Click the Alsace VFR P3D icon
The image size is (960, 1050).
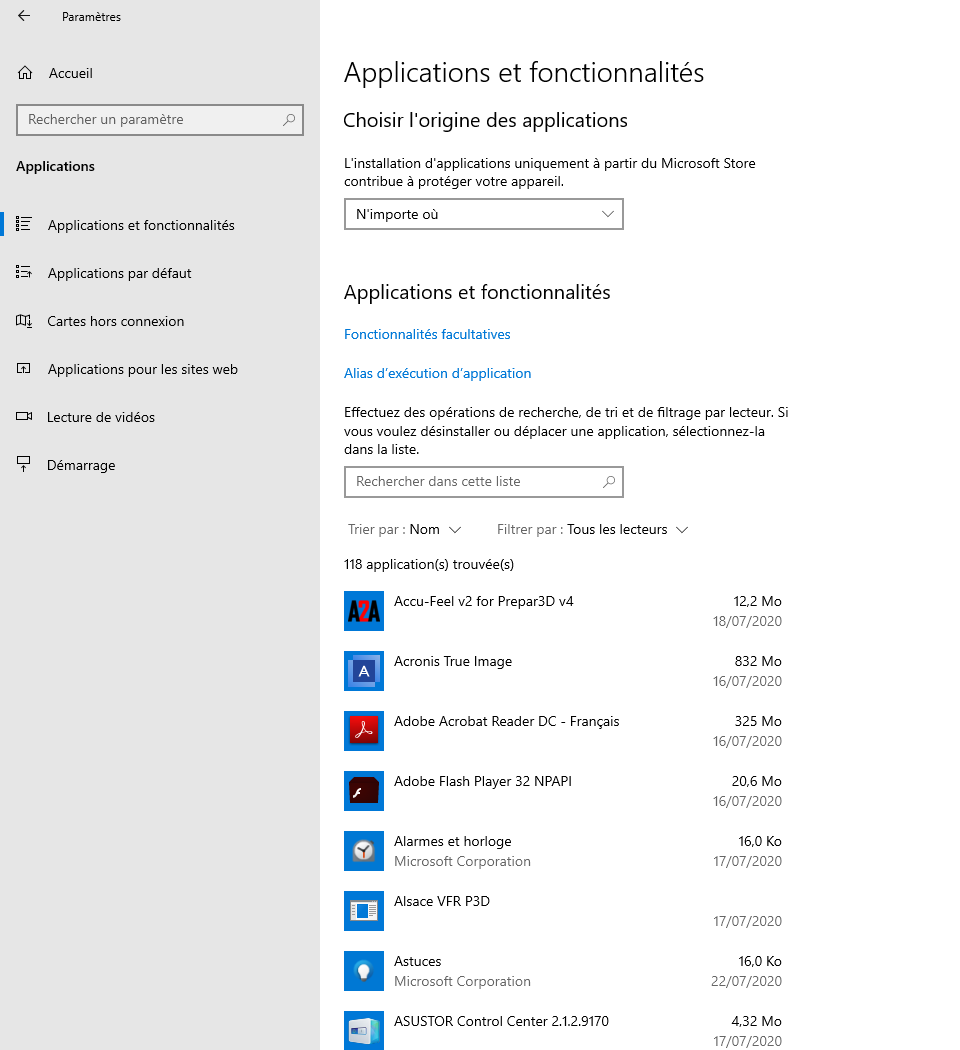364,911
